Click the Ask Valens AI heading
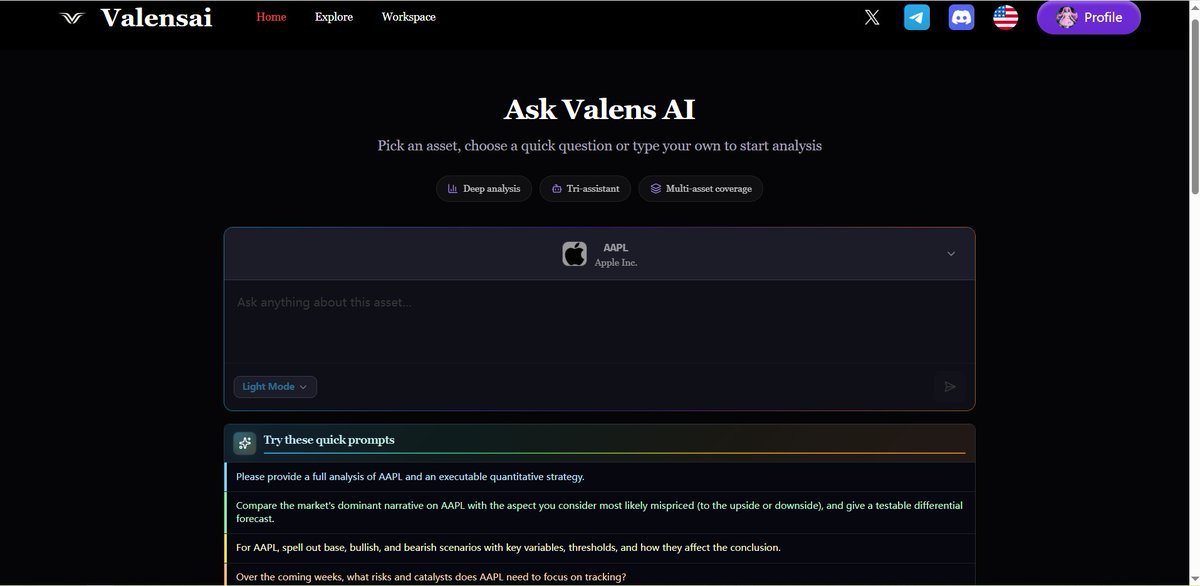This screenshot has width=1200, height=586. pos(599,109)
